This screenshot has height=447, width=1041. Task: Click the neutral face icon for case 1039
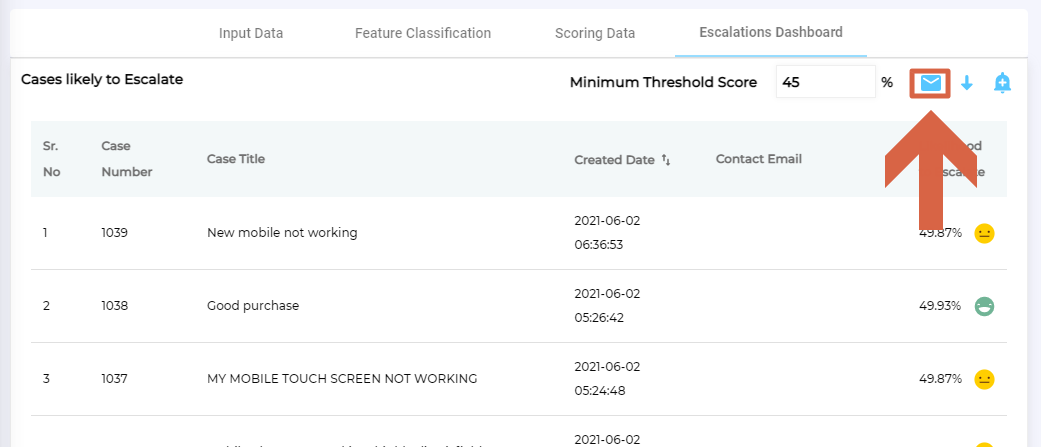click(984, 233)
